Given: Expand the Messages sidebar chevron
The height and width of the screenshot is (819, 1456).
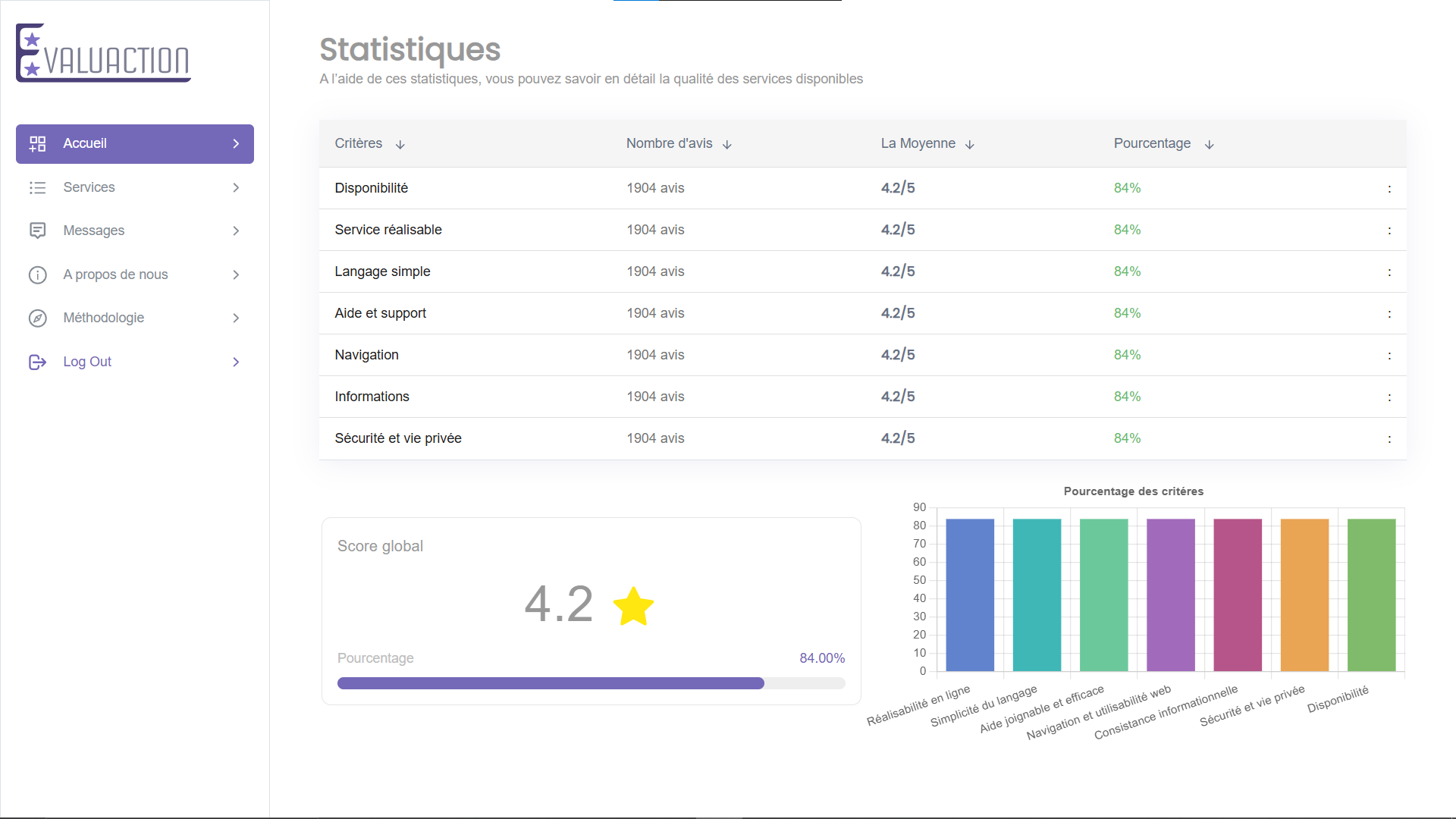Looking at the screenshot, I should tap(236, 231).
